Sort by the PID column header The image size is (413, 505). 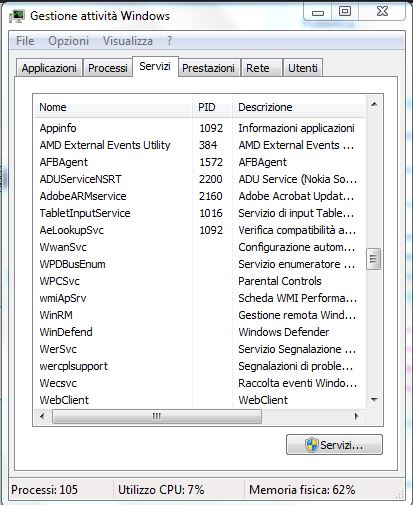[x=212, y=107]
